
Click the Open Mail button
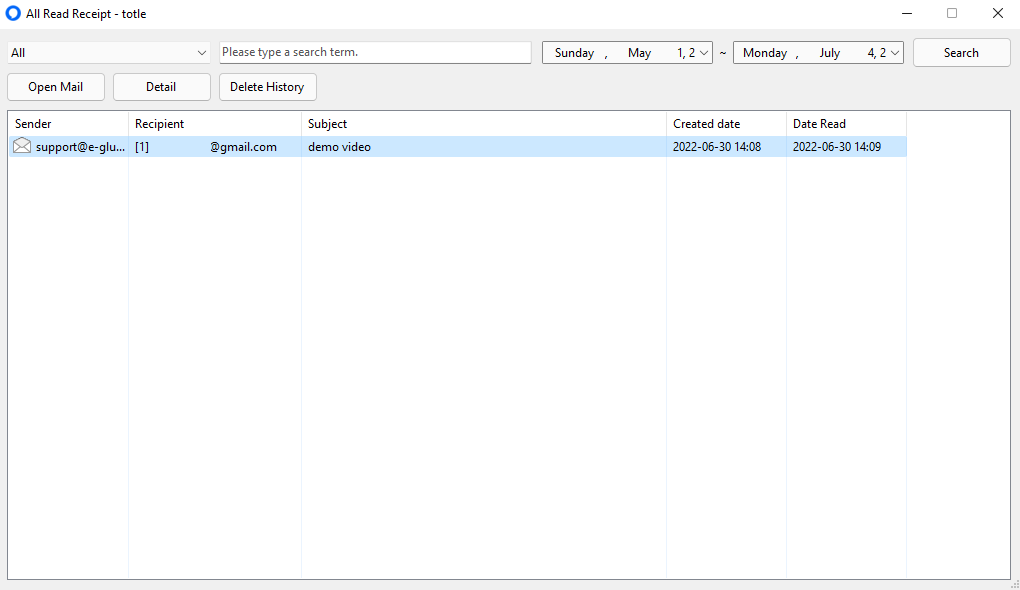click(56, 87)
